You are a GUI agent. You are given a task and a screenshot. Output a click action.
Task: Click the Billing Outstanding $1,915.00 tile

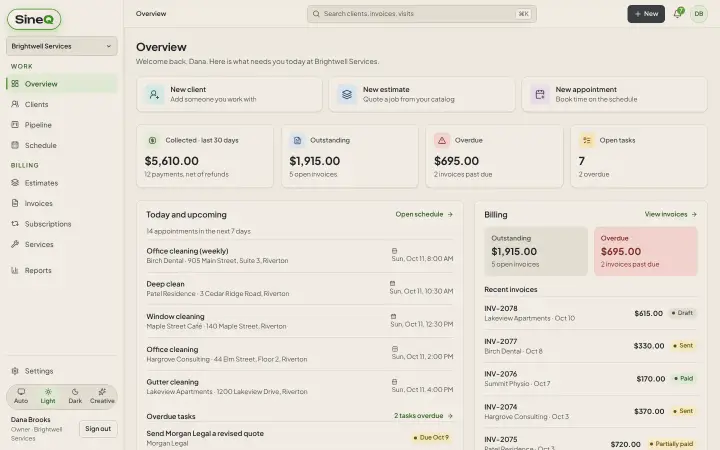click(536, 251)
